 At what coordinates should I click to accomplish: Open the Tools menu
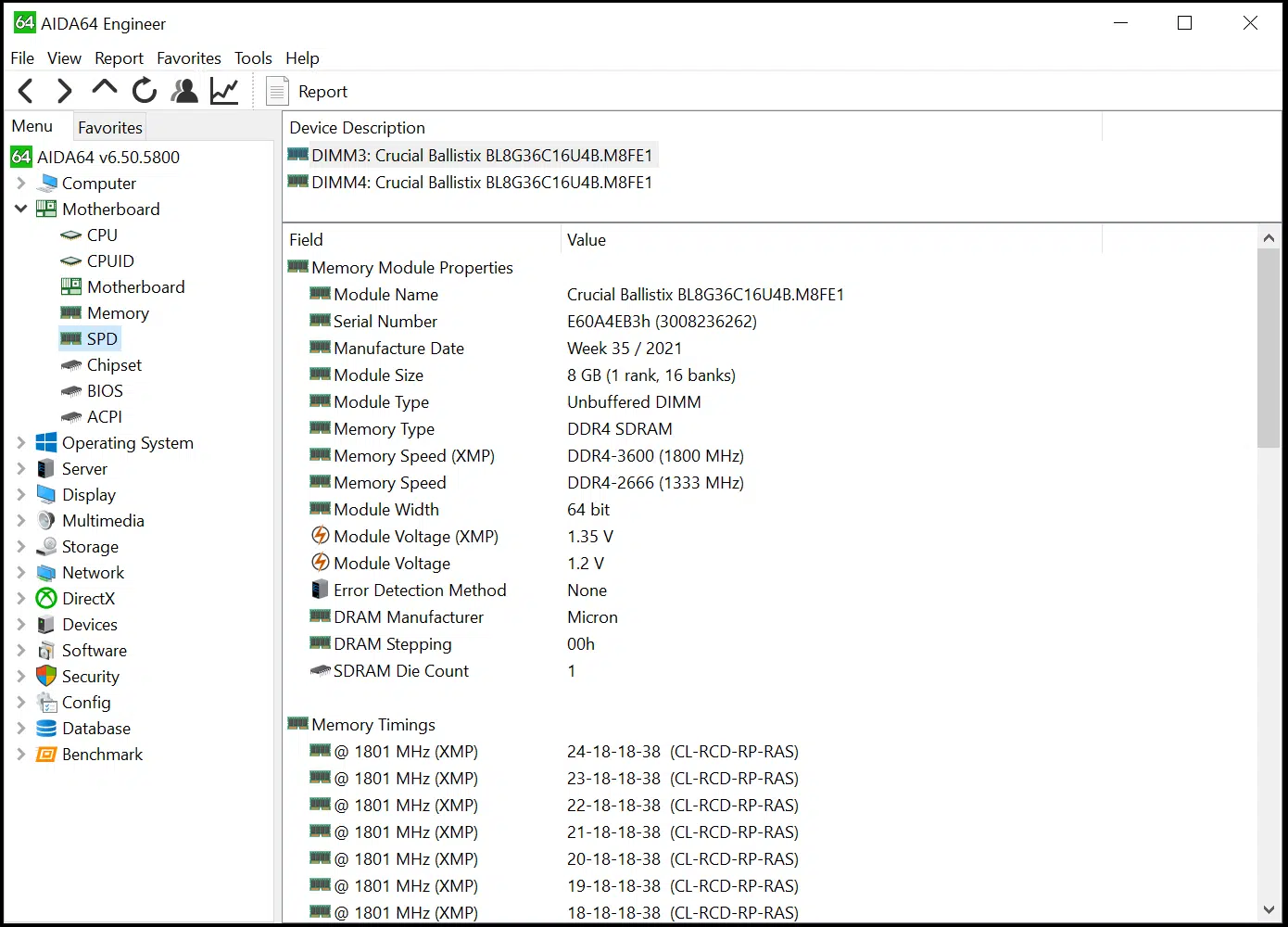click(x=253, y=58)
